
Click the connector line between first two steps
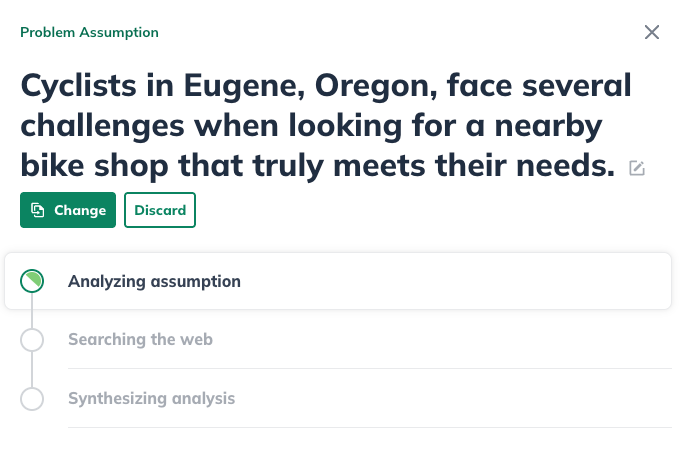[32, 311]
